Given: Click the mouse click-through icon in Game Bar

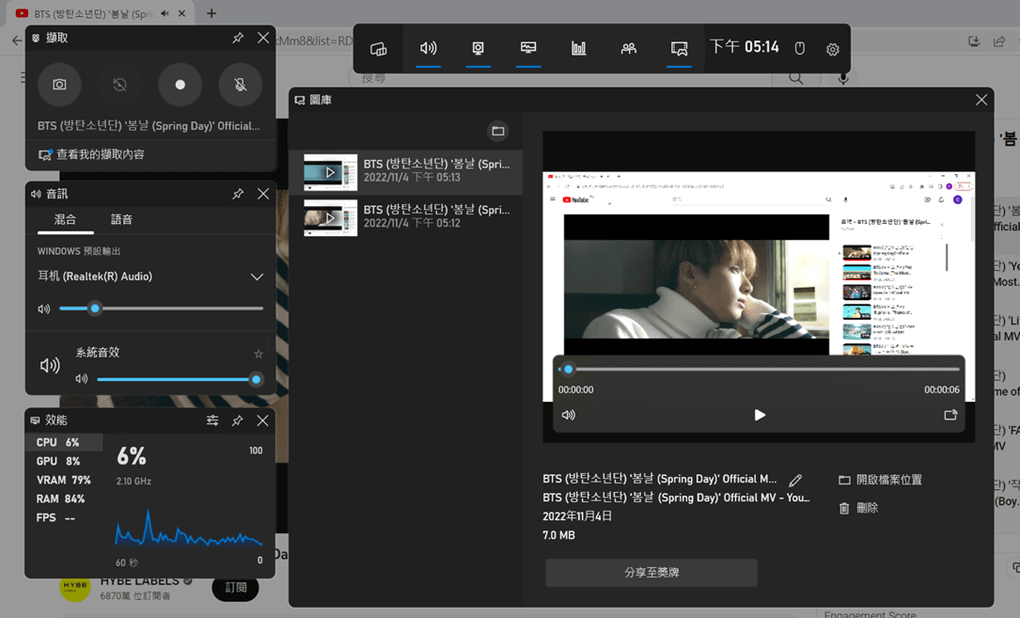Looking at the screenshot, I should [x=800, y=48].
